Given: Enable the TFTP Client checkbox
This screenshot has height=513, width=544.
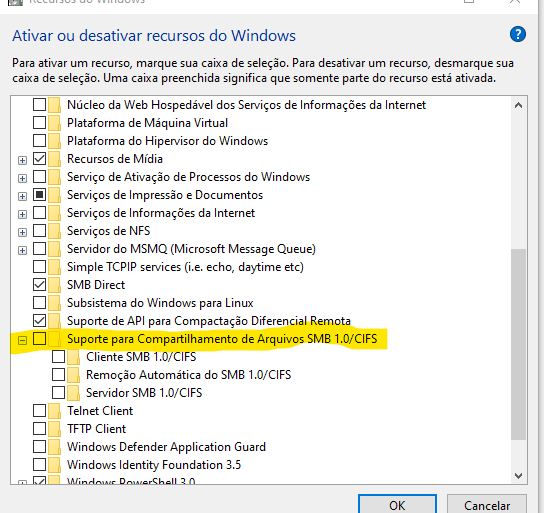Looking at the screenshot, I should coord(39,428).
